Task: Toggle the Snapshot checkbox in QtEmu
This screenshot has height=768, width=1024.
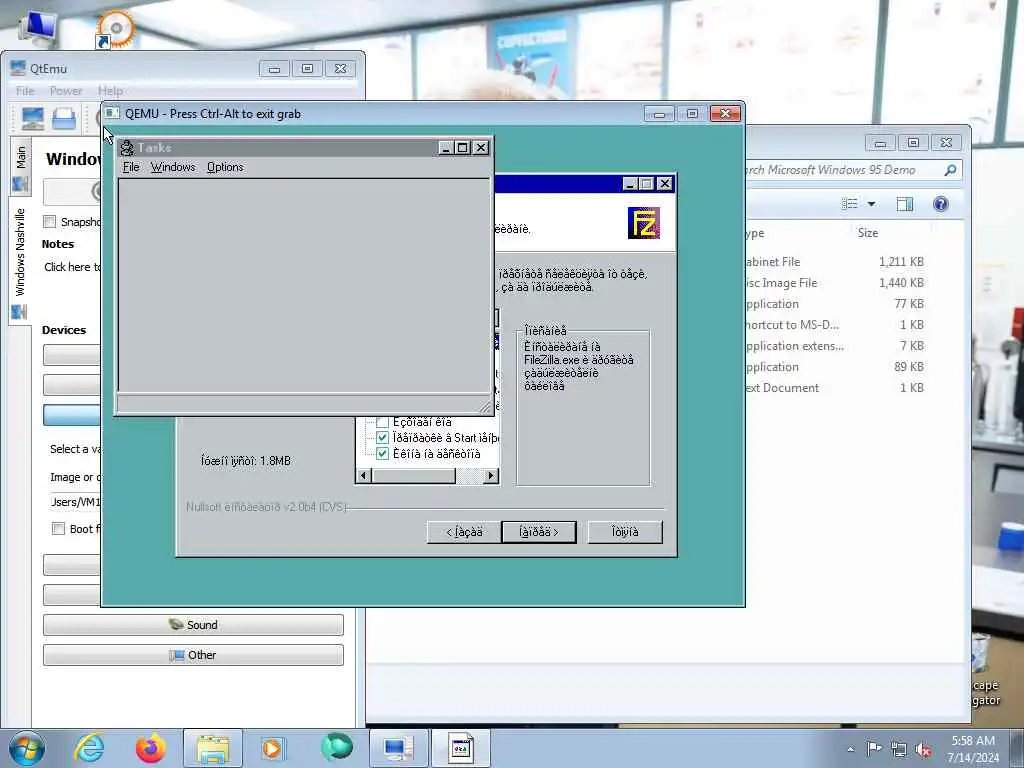Action: 50,221
